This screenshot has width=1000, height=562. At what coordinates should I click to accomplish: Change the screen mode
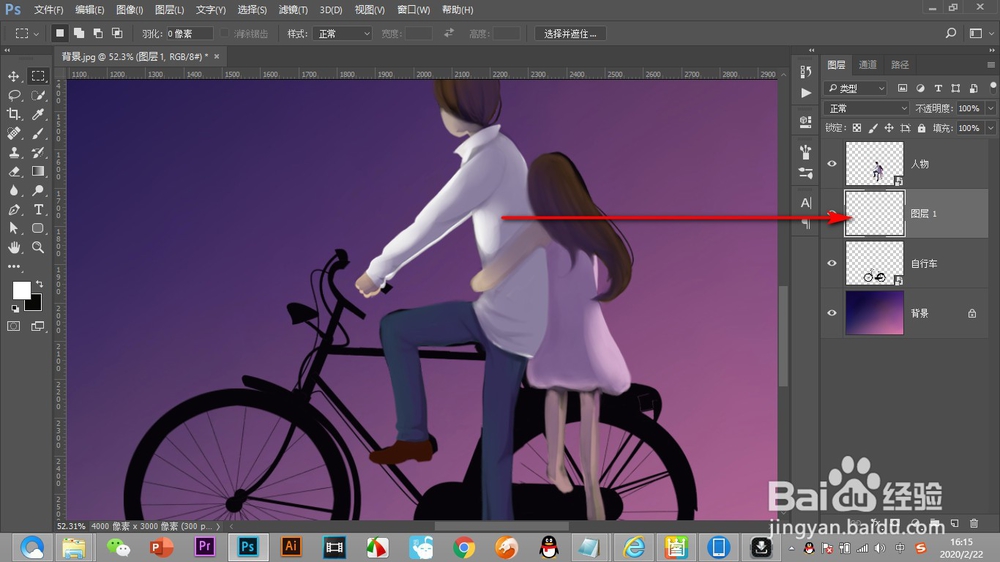coord(38,326)
